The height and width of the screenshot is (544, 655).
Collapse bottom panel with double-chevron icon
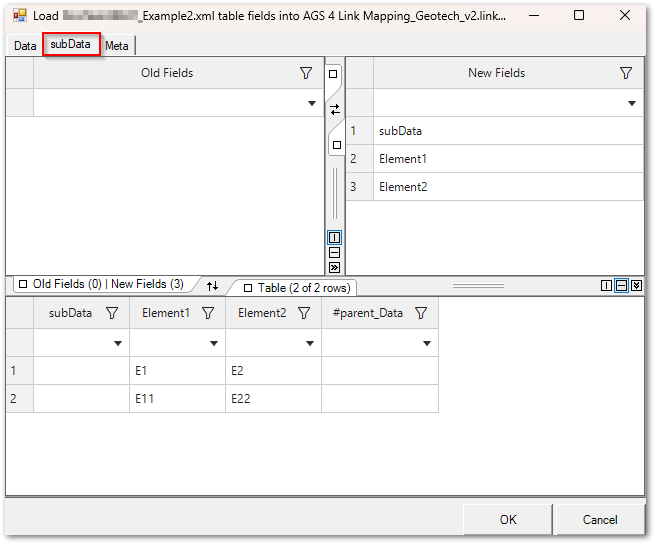(x=636, y=286)
